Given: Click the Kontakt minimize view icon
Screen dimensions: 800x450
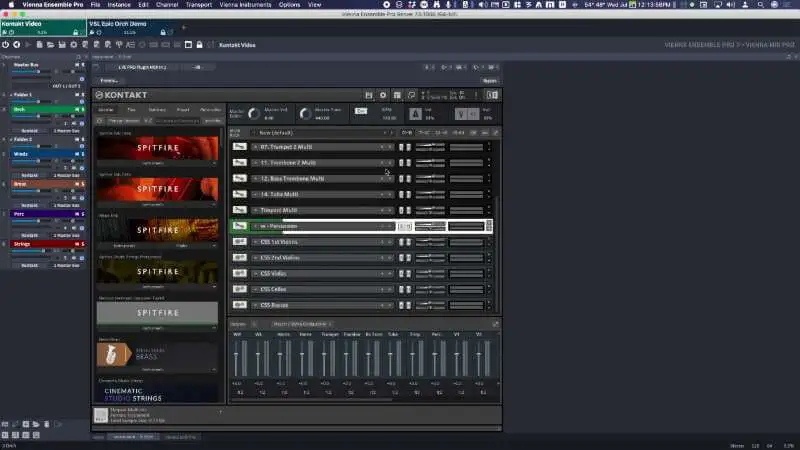Looking at the screenshot, I should coord(411,95).
